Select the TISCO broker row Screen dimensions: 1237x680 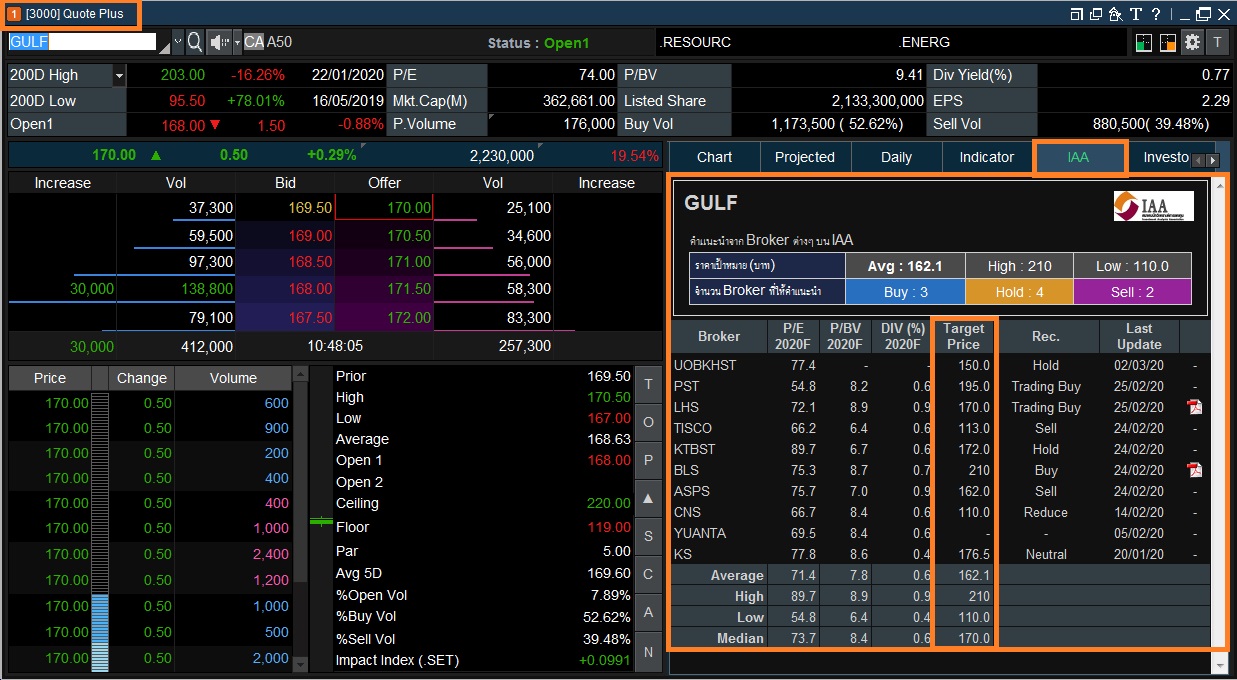pos(938,428)
